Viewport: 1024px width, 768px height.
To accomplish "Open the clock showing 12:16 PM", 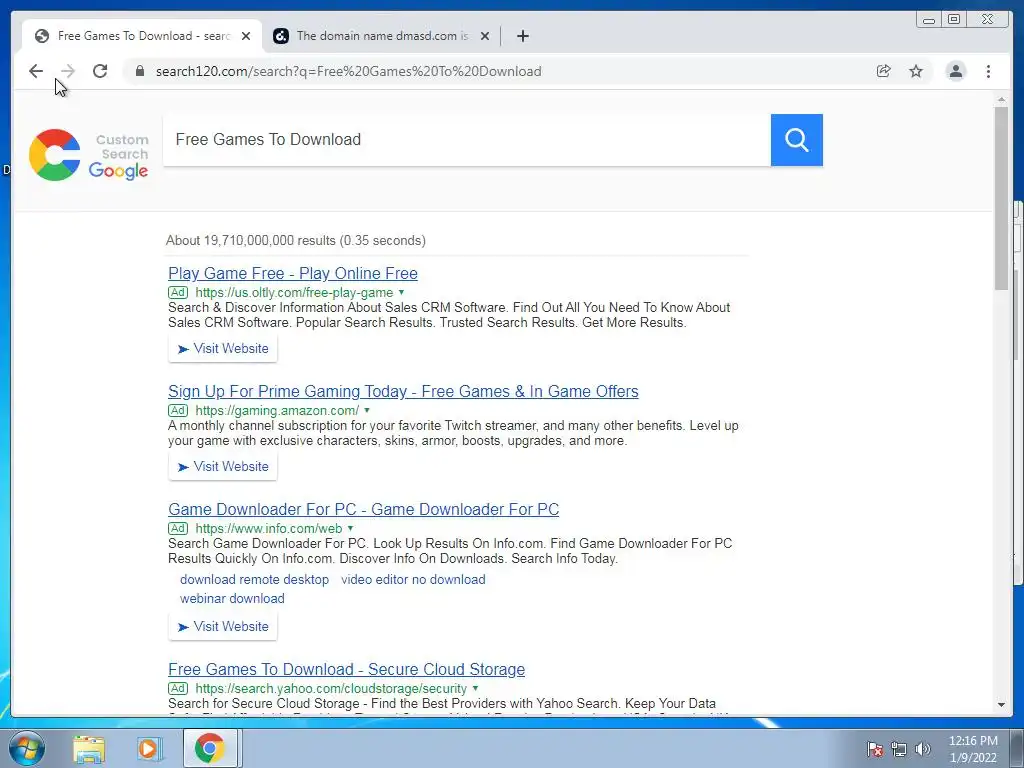I will tap(973, 749).
